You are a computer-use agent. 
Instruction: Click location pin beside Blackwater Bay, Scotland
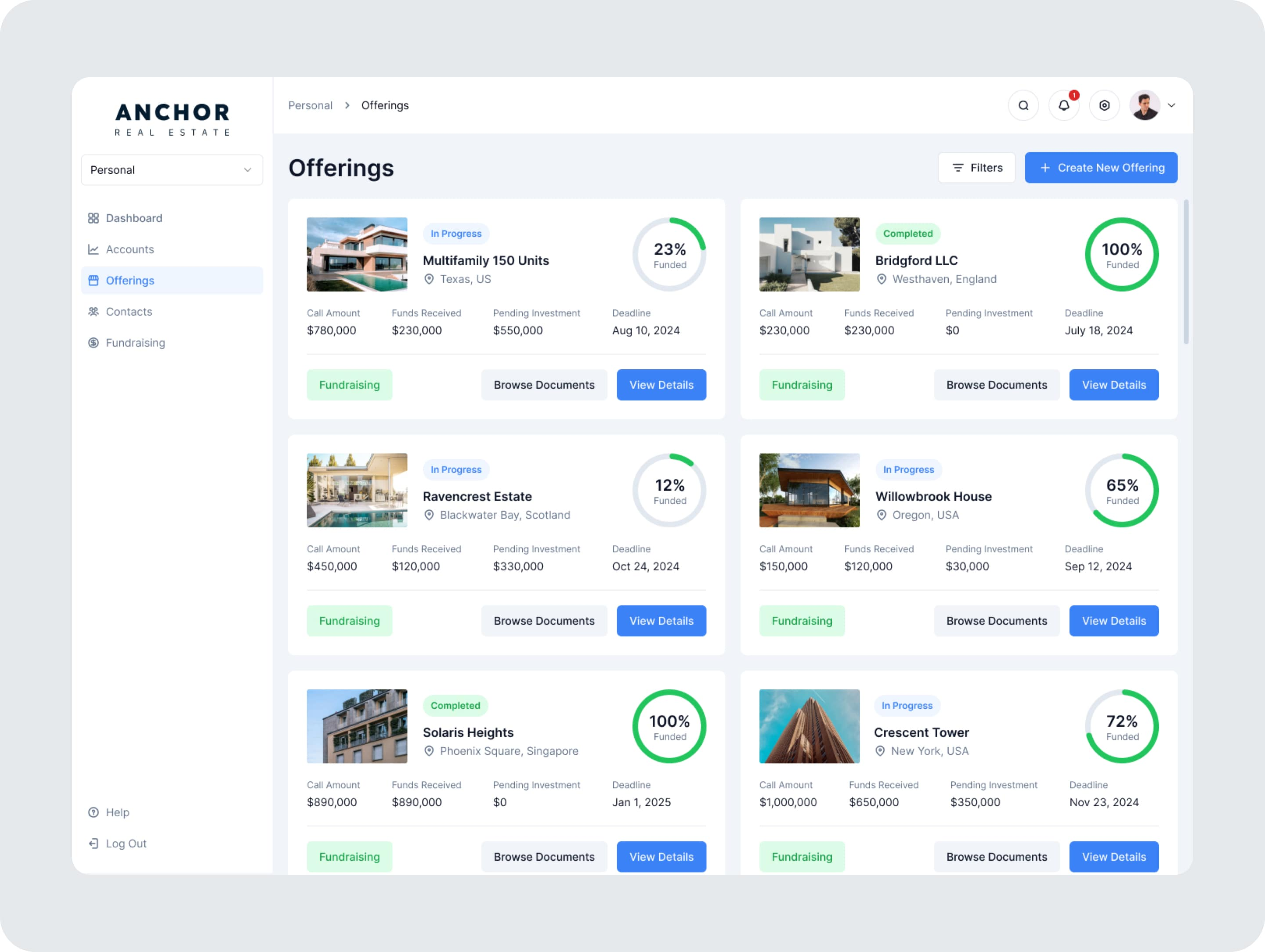coord(429,515)
